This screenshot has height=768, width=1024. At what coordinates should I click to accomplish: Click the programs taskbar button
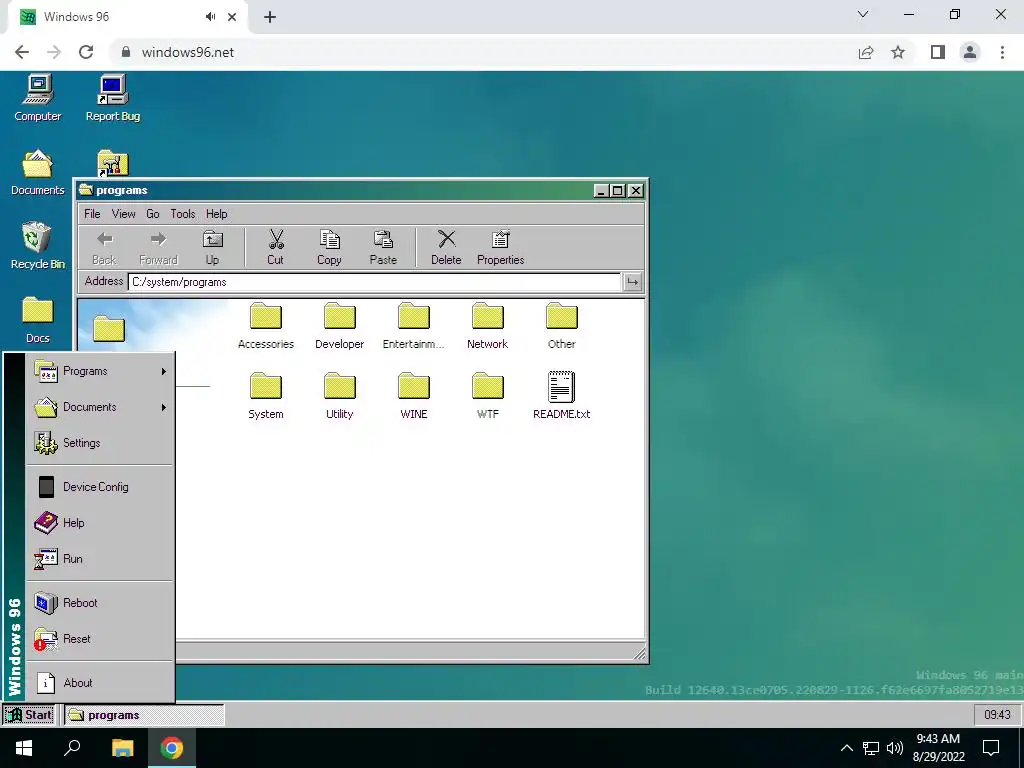[x=145, y=715]
